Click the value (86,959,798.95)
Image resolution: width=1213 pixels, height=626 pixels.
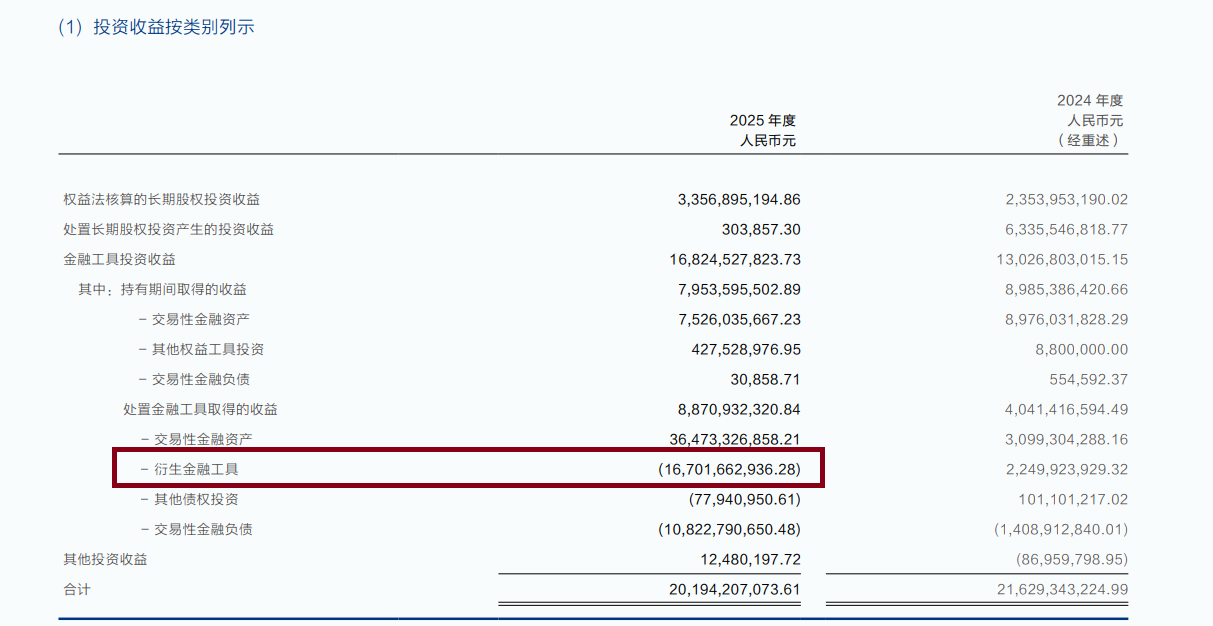click(1073, 560)
